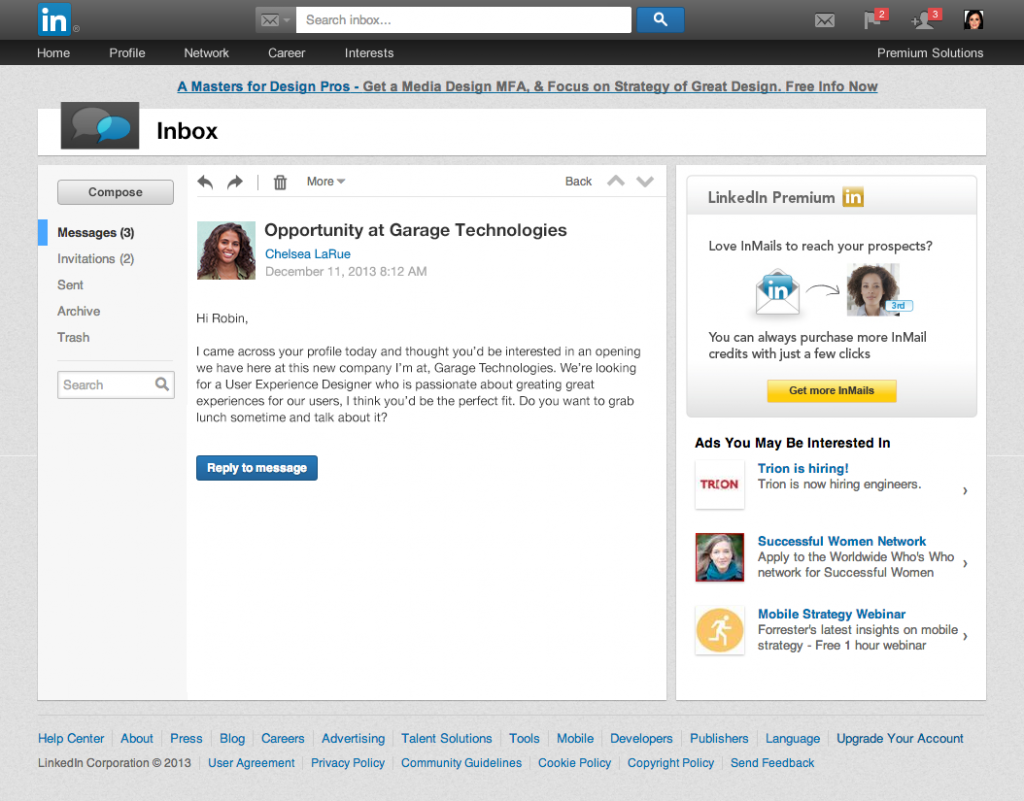1024x801 pixels.
Task: Expand the Successful Women Network ad arrow
Action: pyautogui.click(x=965, y=563)
